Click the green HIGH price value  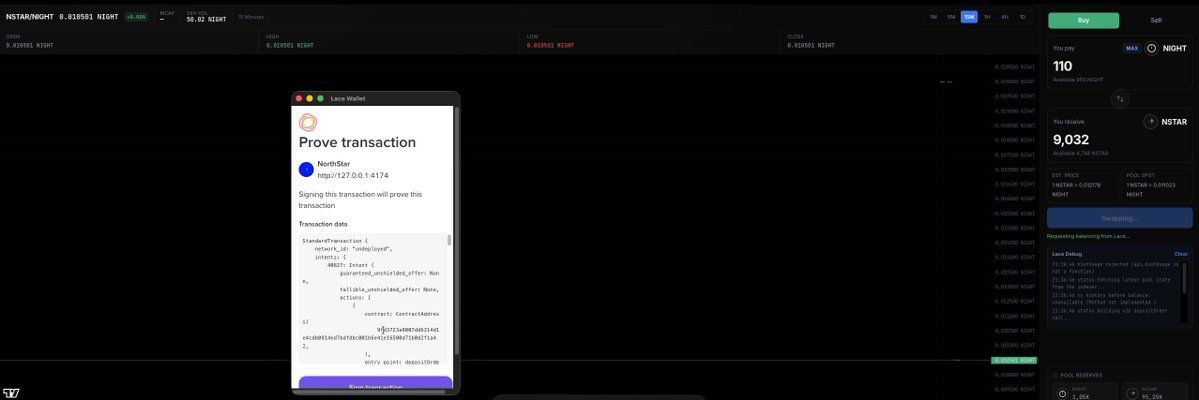point(290,45)
